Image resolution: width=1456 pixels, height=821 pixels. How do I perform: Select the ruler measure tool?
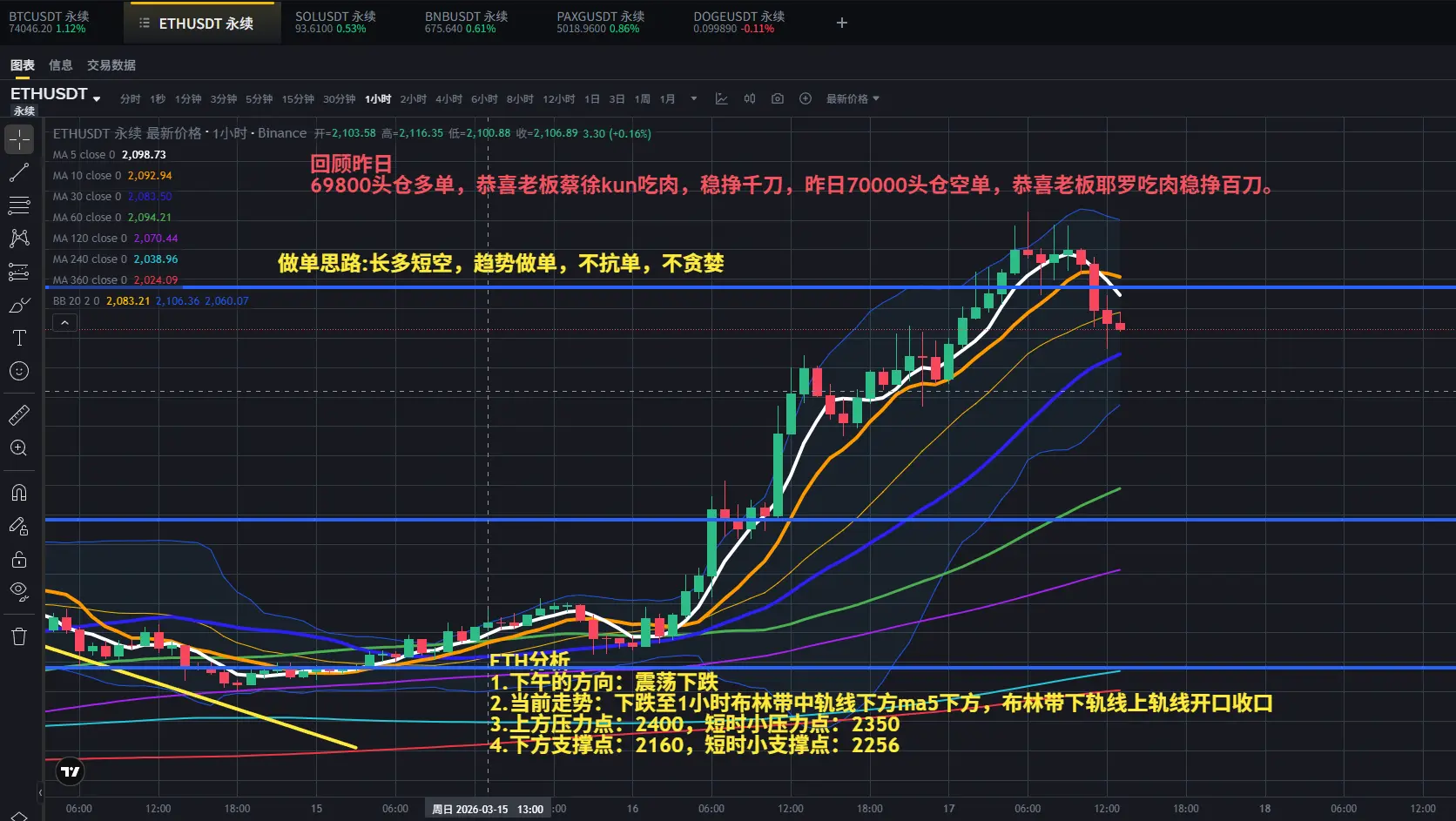point(19,415)
